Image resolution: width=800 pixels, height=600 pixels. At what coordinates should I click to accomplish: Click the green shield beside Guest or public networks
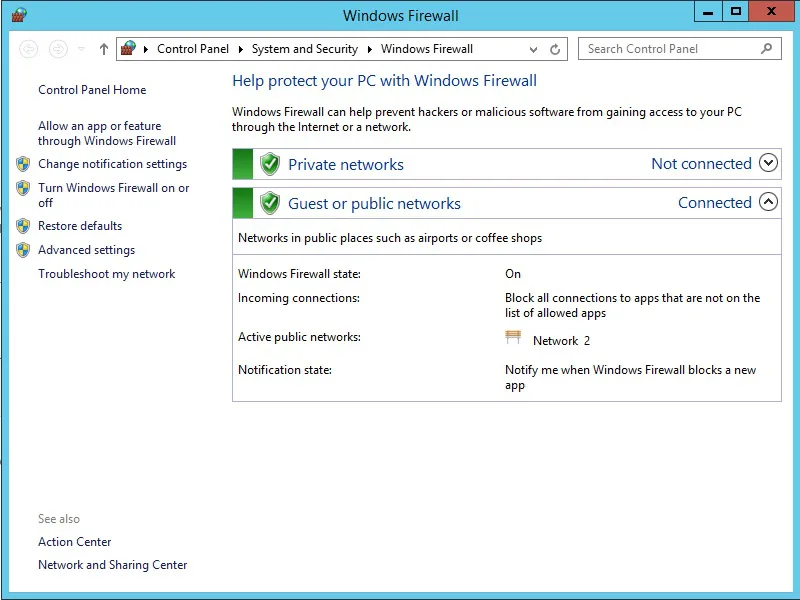pos(269,203)
